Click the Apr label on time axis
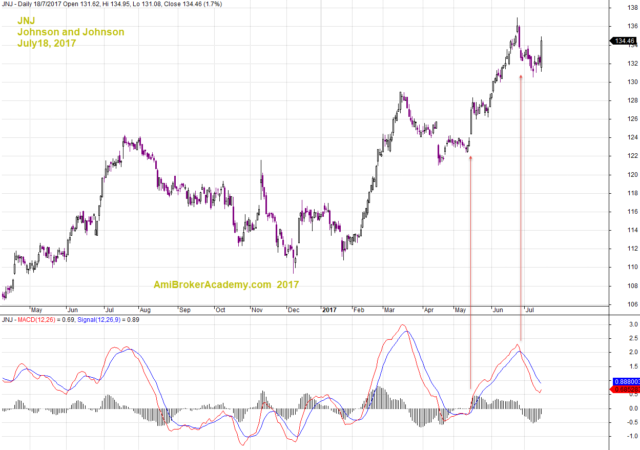640x450 pixels. pyautogui.click(x=429, y=310)
